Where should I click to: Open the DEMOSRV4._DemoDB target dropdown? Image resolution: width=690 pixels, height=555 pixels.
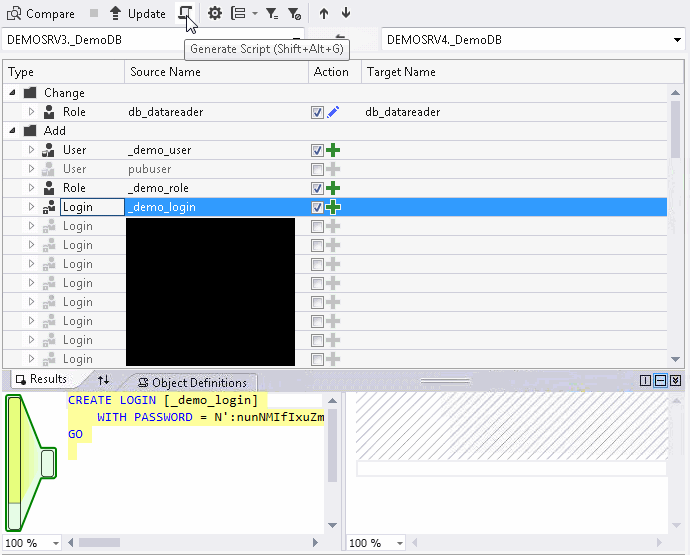[x=677, y=40]
